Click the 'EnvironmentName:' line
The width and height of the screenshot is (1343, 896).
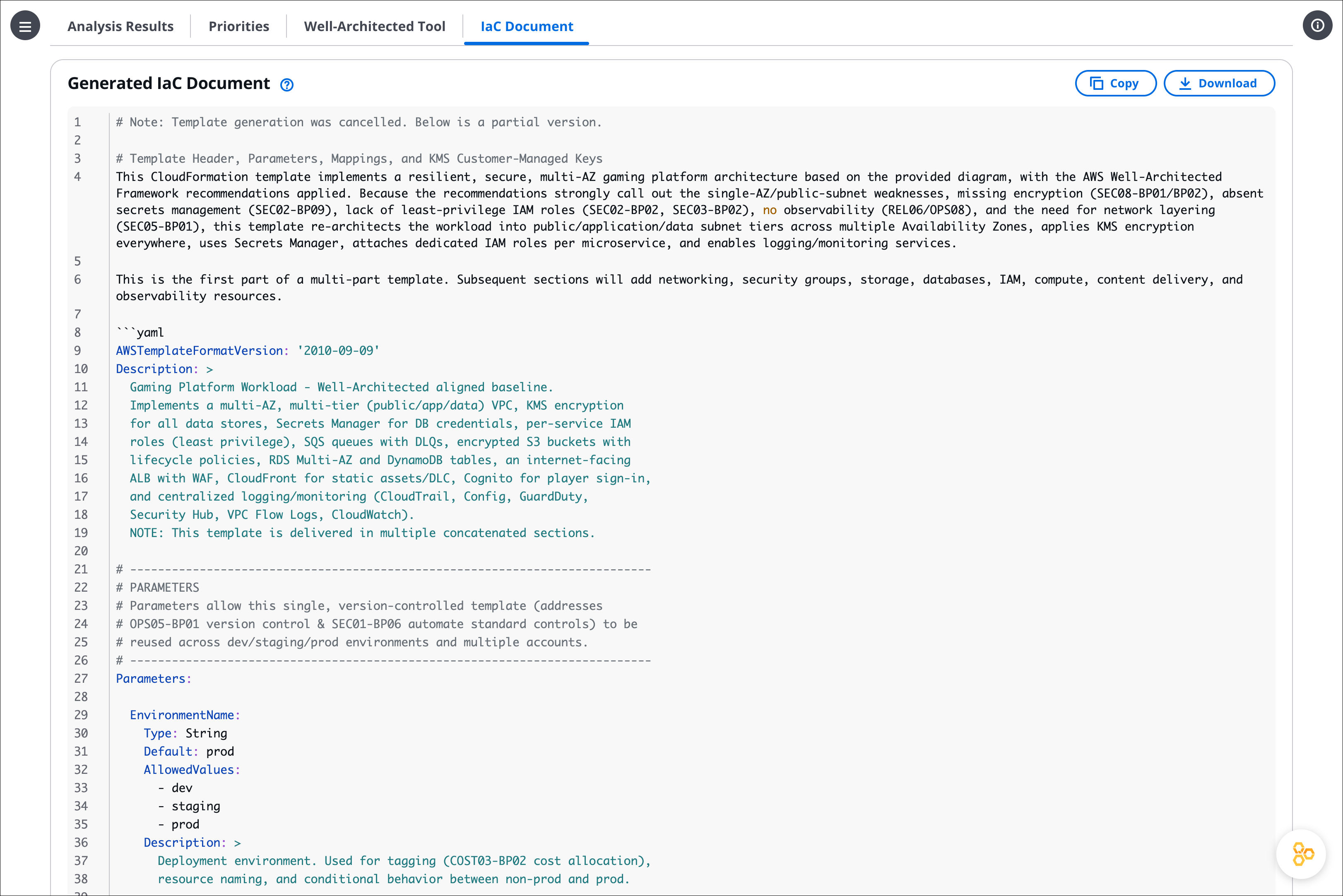tap(185, 715)
